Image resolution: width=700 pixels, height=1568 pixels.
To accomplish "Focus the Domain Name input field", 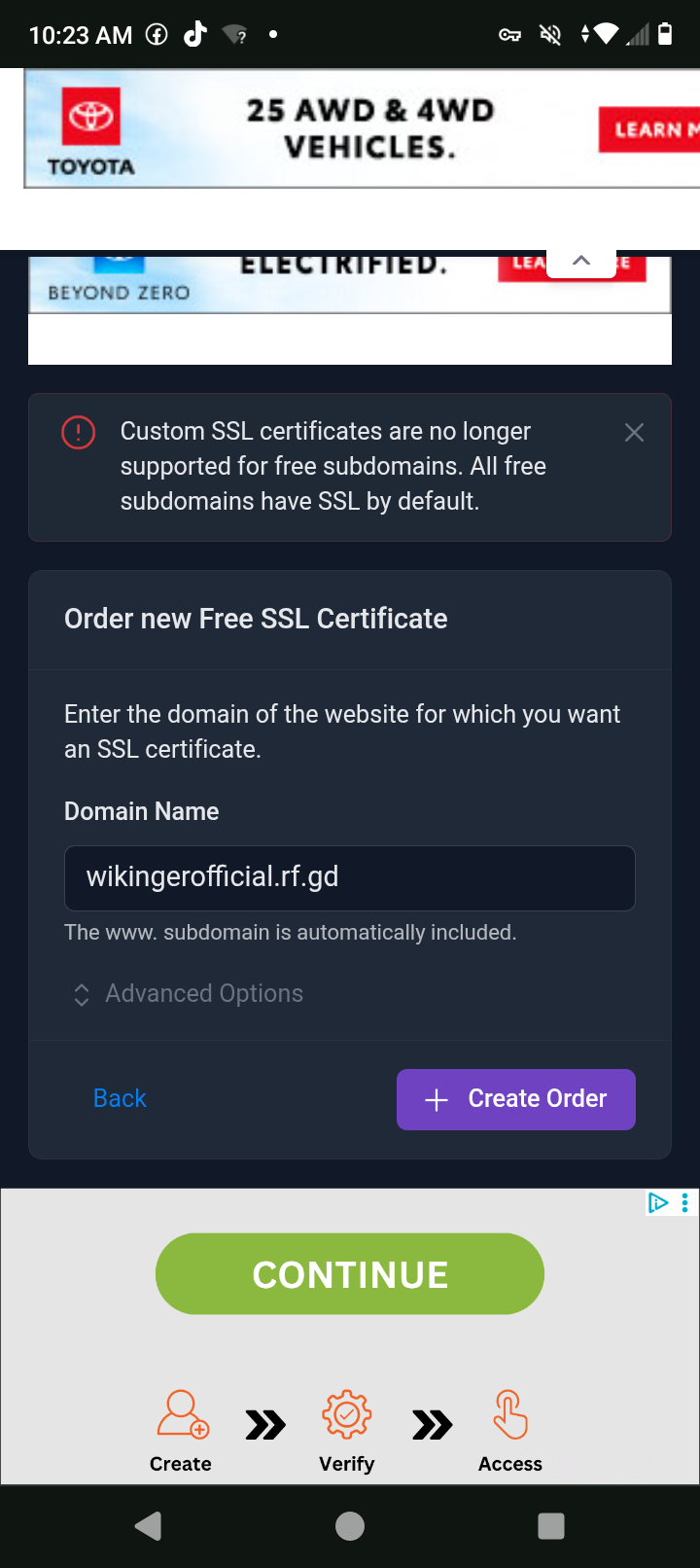I will (350, 878).
